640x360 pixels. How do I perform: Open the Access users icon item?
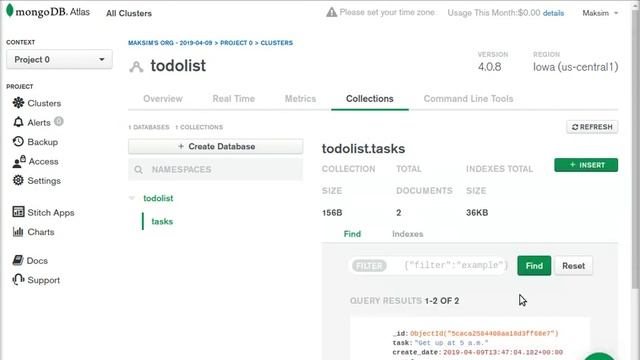click(x=36, y=161)
